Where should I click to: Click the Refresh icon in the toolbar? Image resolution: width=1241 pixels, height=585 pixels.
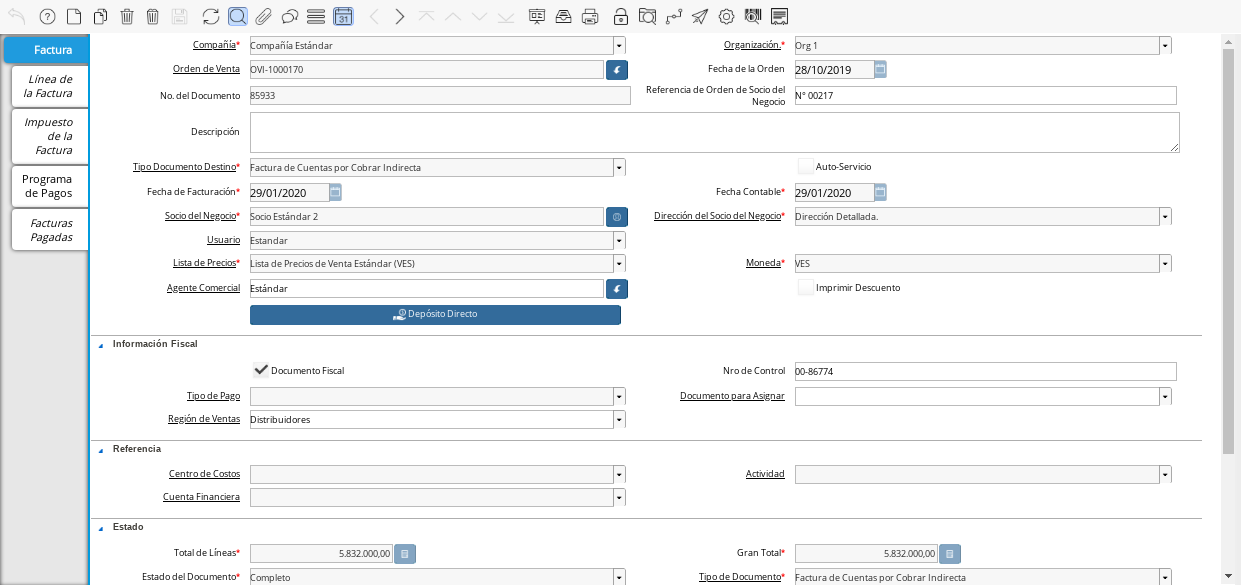point(210,16)
